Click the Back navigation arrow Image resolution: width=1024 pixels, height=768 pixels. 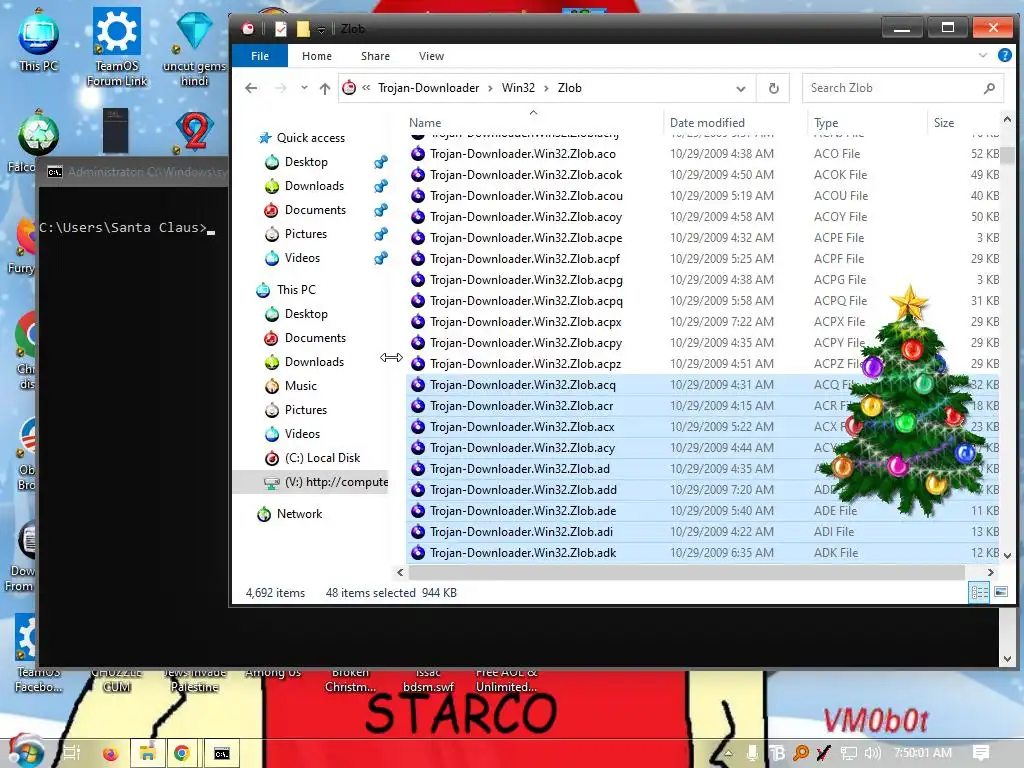(x=251, y=88)
